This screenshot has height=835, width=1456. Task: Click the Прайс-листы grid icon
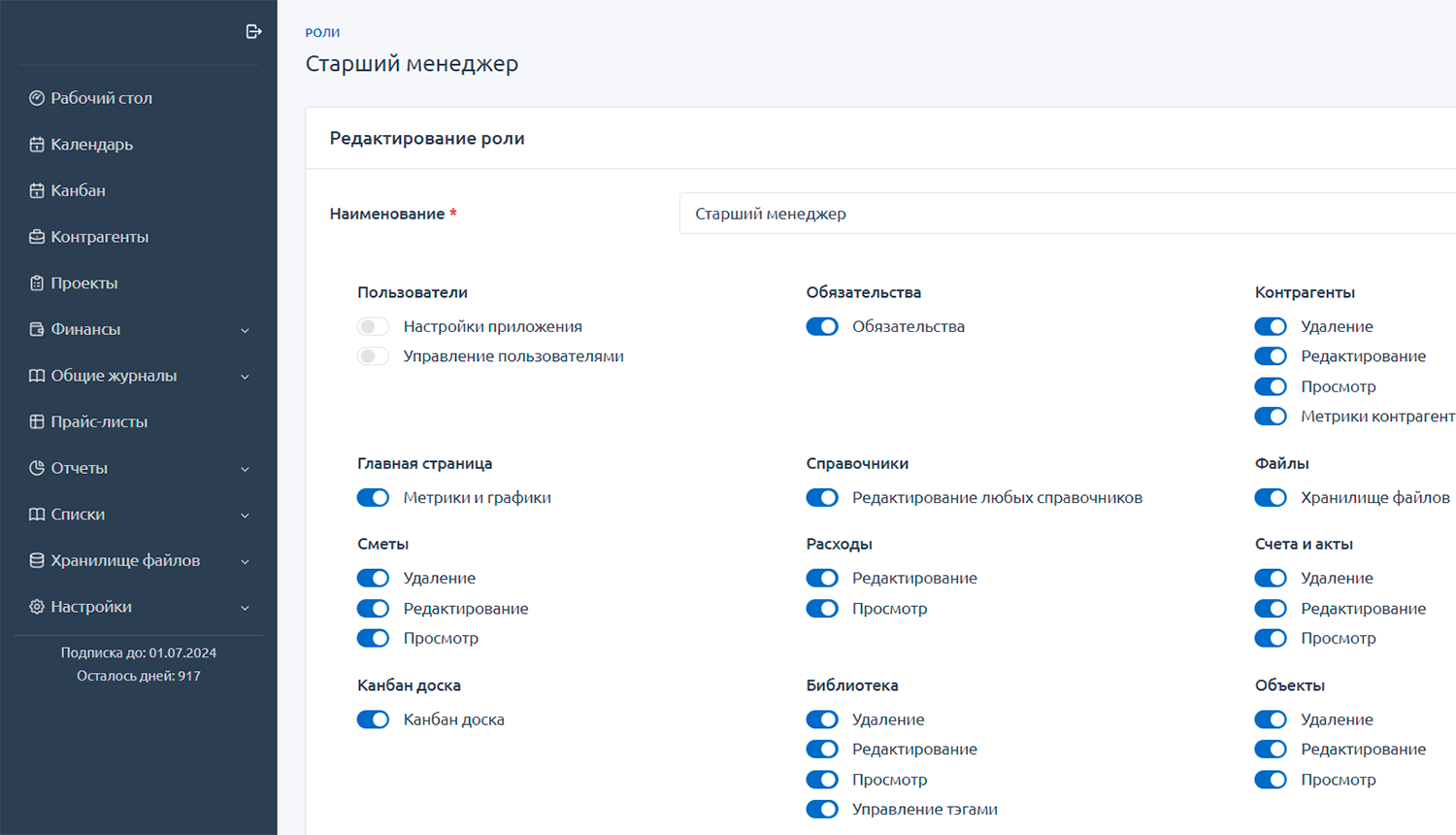[x=36, y=421]
